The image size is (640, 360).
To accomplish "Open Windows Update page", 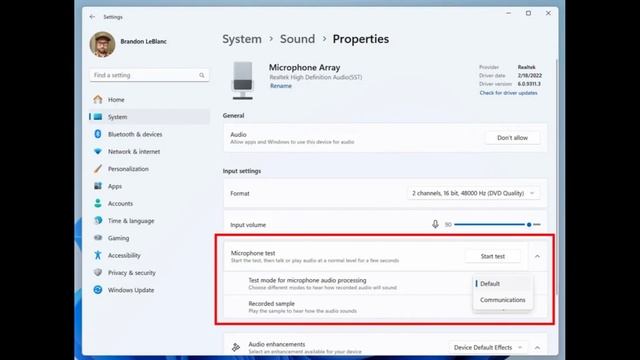I will tap(149, 290).
